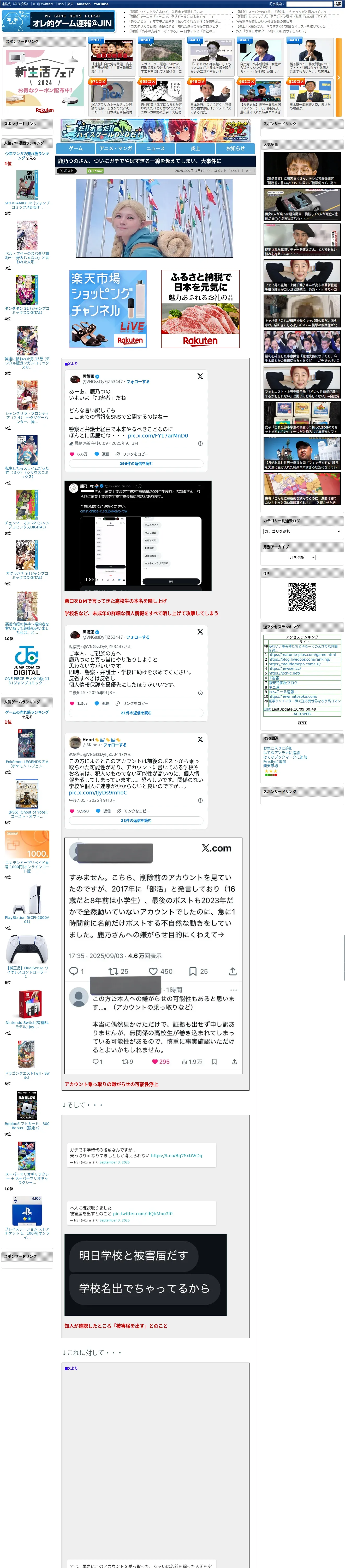Viewport: 345px width, 1568px height.
Task: Click the ACR WEB badge icon
Action: click(302, 723)
